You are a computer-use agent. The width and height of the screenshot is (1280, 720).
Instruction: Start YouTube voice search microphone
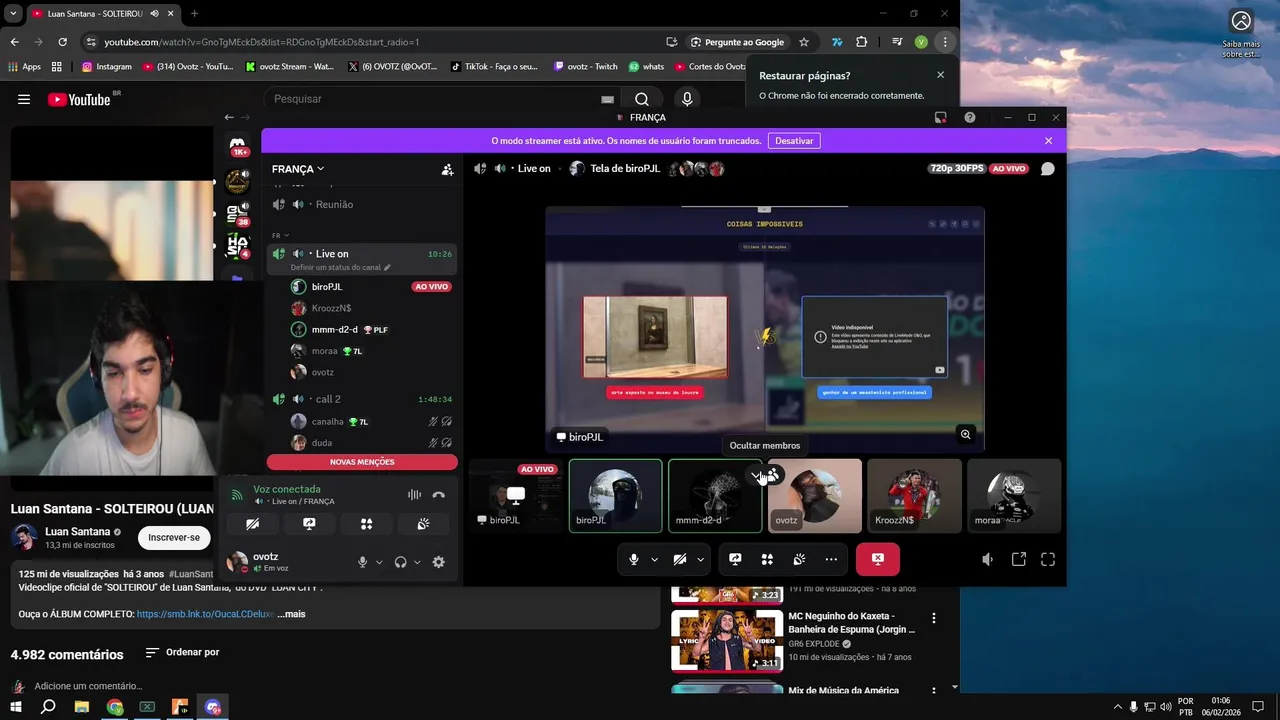click(686, 99)
